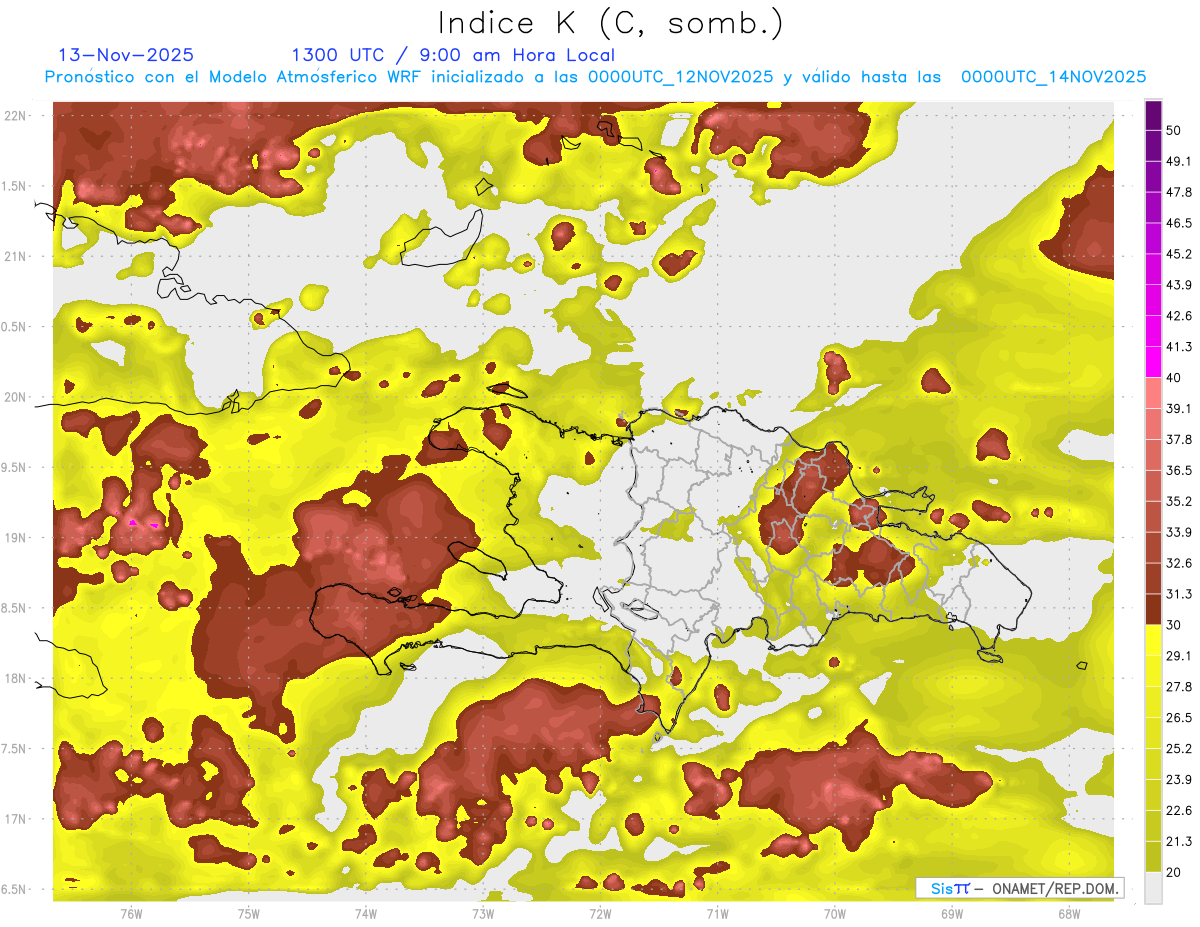
Task: Click the '49.1' value on color scale
Action: coord(1179,161)
